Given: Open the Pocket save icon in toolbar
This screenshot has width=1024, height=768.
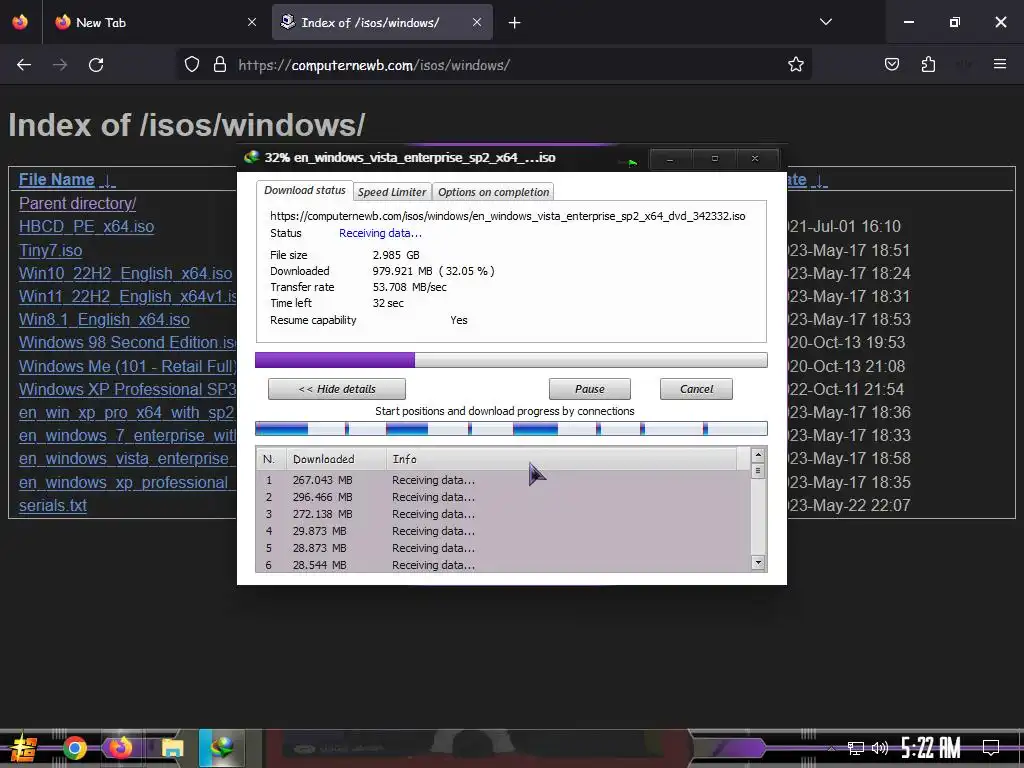Looking at the screenshot, I should point(891,65).
